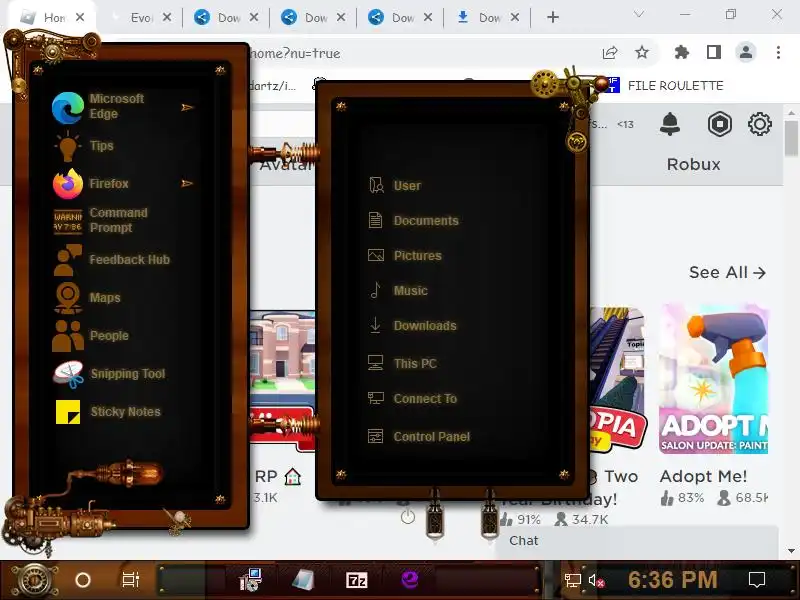Image resolution: width=800 pixels, height=600 pixels.
Task: Open the Robux hexagon icon
Action: pos(719,124)
